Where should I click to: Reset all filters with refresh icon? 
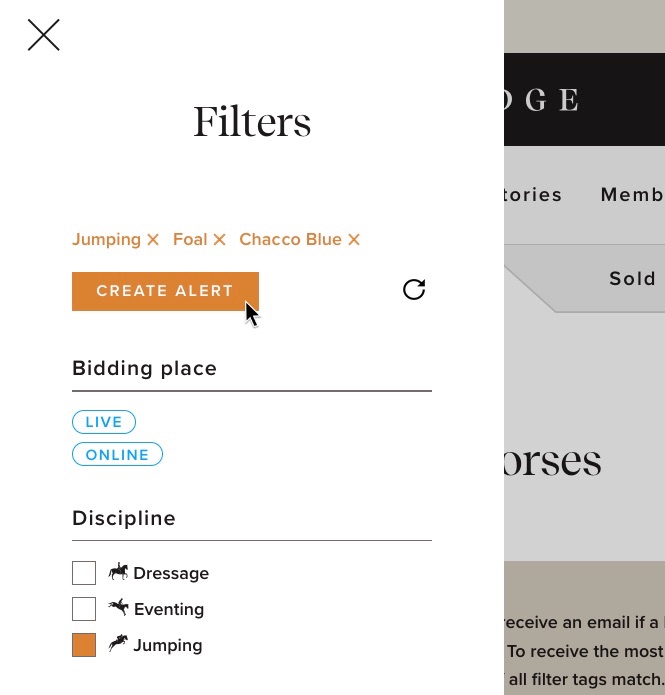(x=414, y=289)
